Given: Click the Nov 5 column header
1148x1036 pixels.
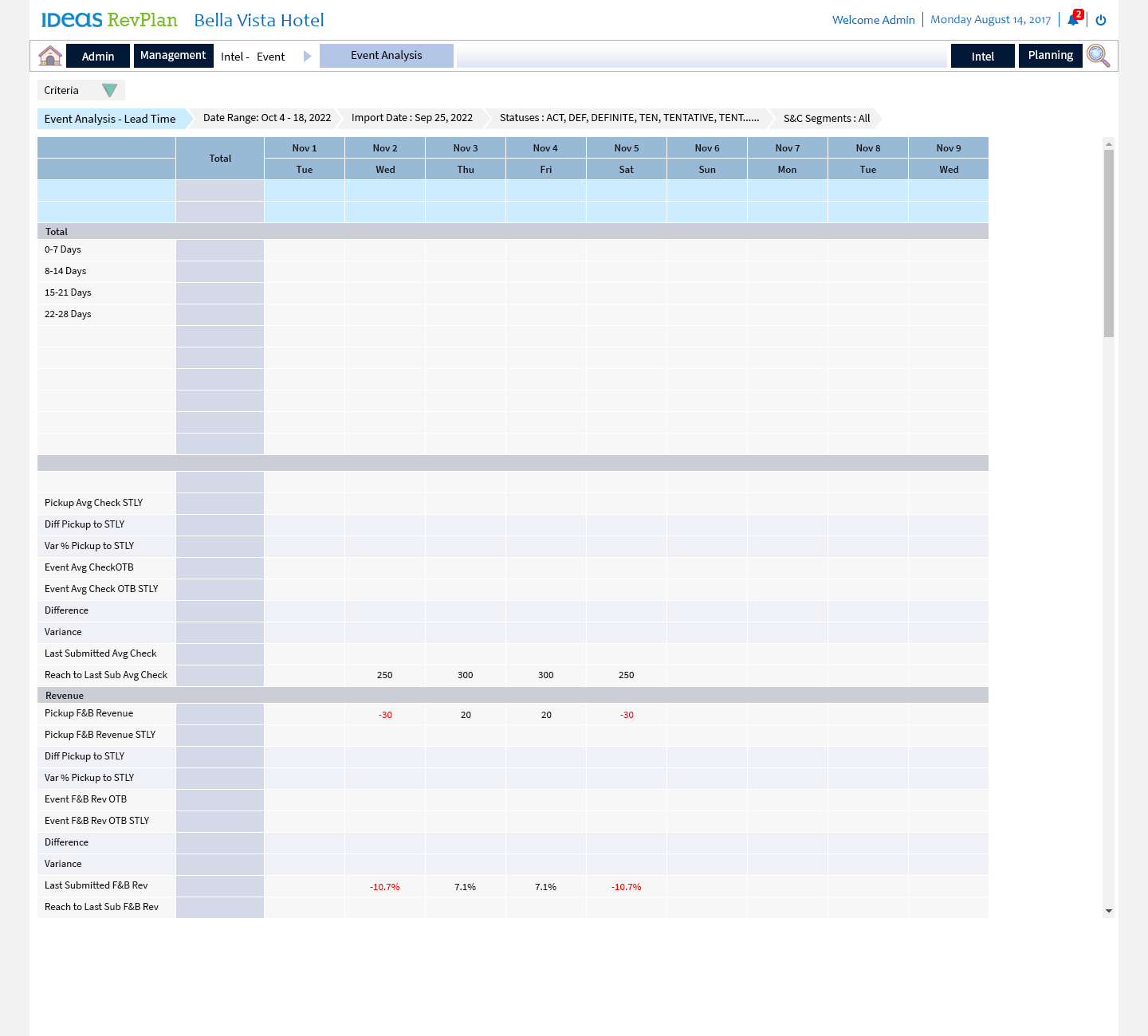Looking at the screenshot, I should (x=627, y=148).
